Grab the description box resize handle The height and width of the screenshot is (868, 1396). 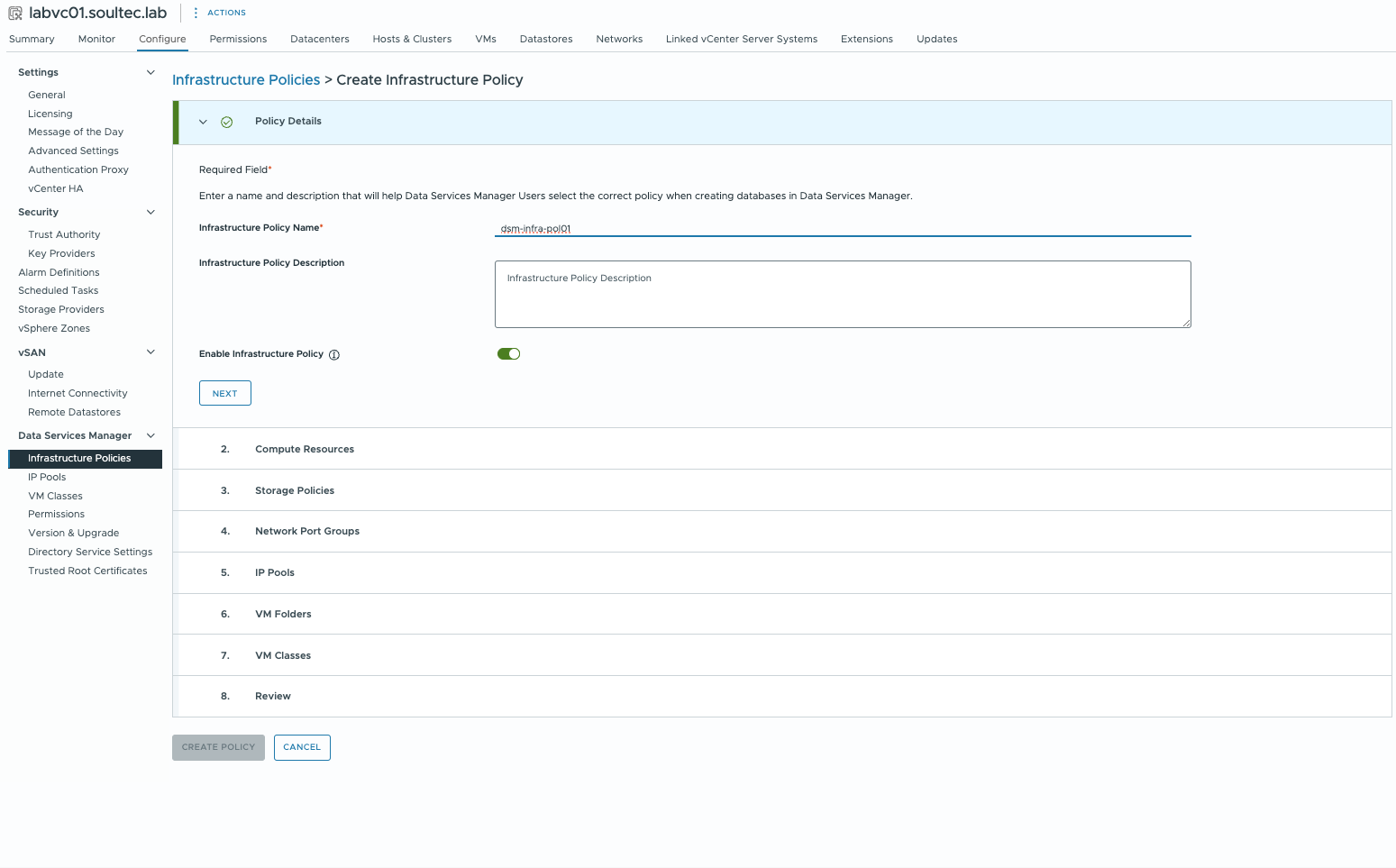click(x=1186, y=323)
